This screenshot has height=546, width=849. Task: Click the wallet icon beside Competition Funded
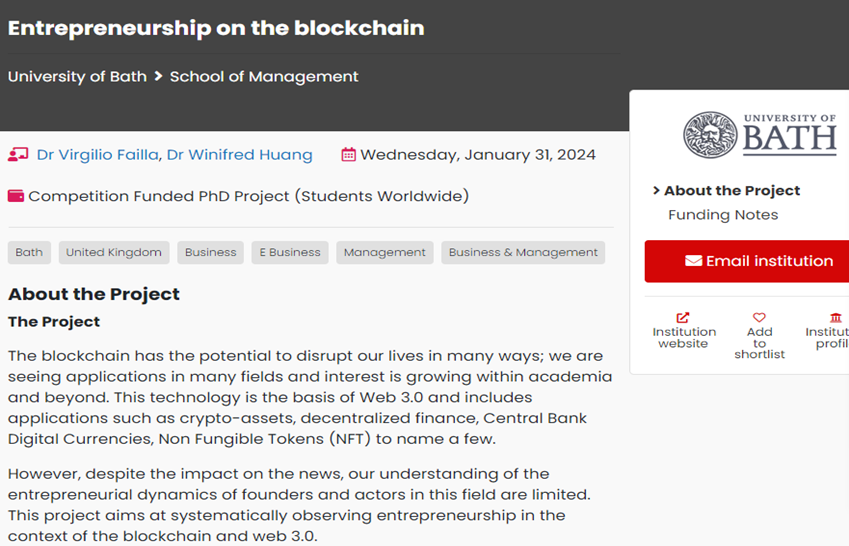tap(16, 196)
